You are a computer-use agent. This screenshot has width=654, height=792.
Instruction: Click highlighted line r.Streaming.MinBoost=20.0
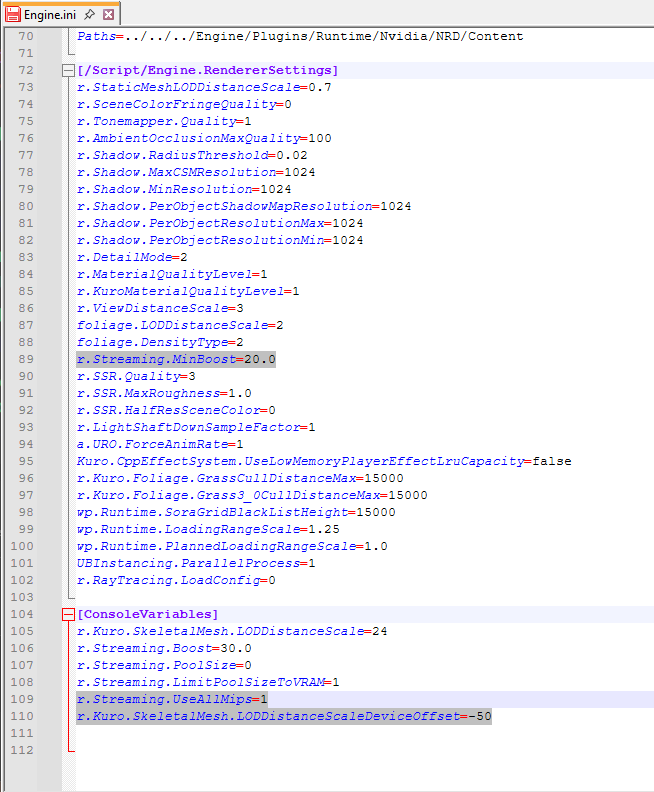pyautogui.click(x=176, y=359)
